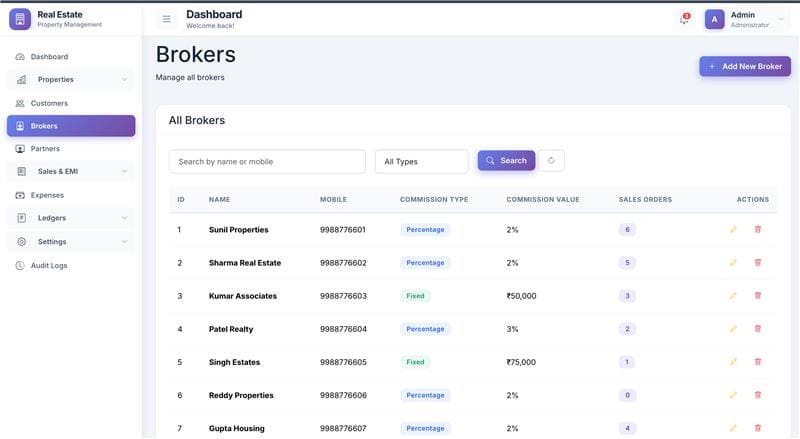
Task: Click edit pencil for Kumar Associates
Action: coord(733,296)
